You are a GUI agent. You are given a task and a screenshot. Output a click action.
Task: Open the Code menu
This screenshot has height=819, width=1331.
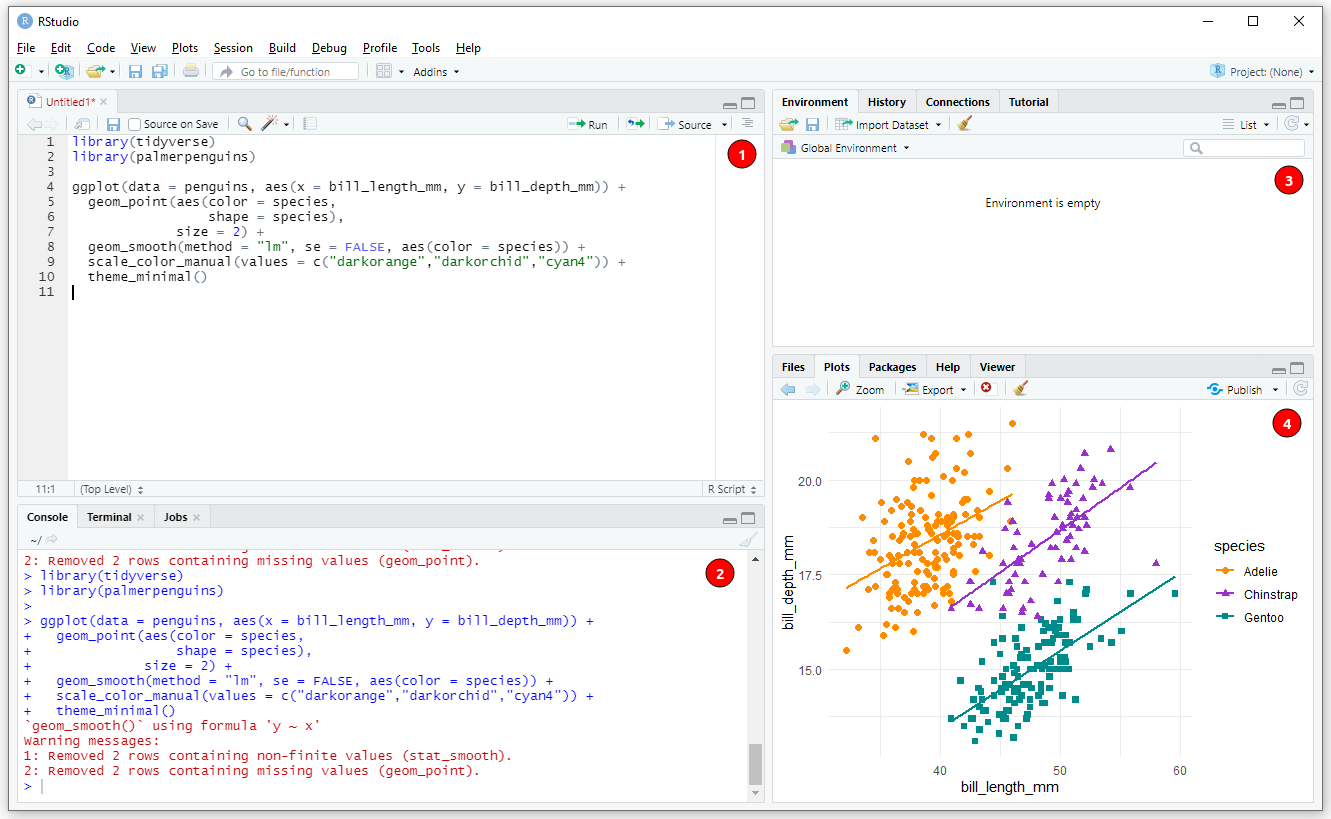101,48
